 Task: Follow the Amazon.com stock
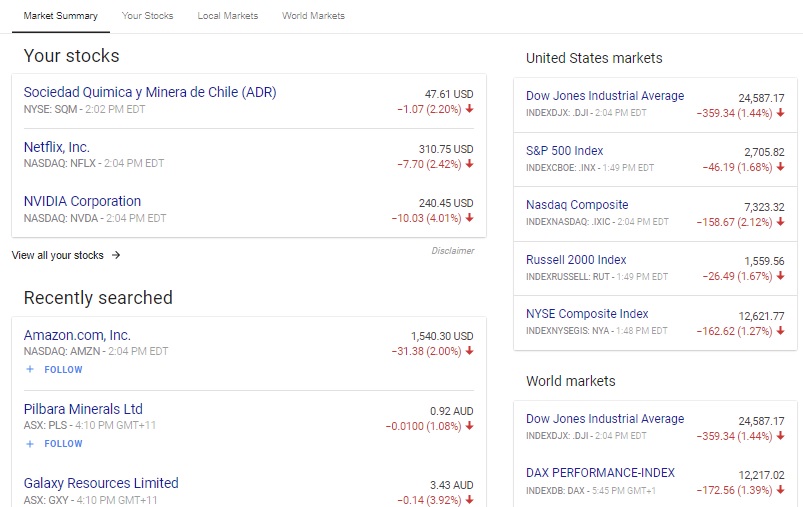(x=63, y=370)
